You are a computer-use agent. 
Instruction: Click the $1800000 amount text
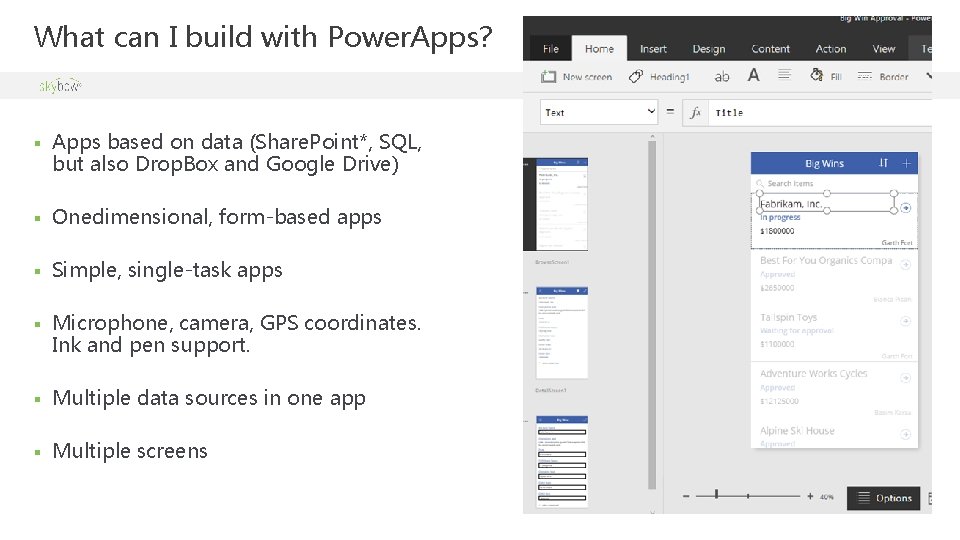[x=777, y=231]
